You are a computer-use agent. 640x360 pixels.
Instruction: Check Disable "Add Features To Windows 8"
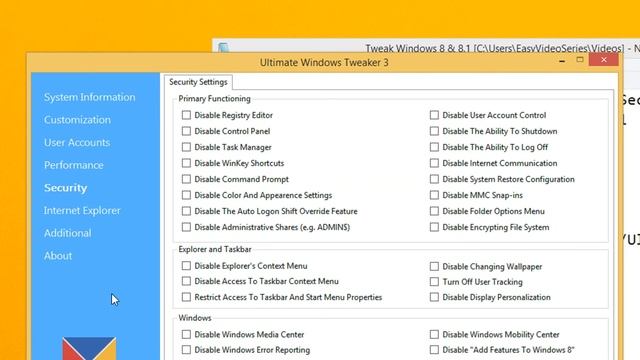[434, 350]
